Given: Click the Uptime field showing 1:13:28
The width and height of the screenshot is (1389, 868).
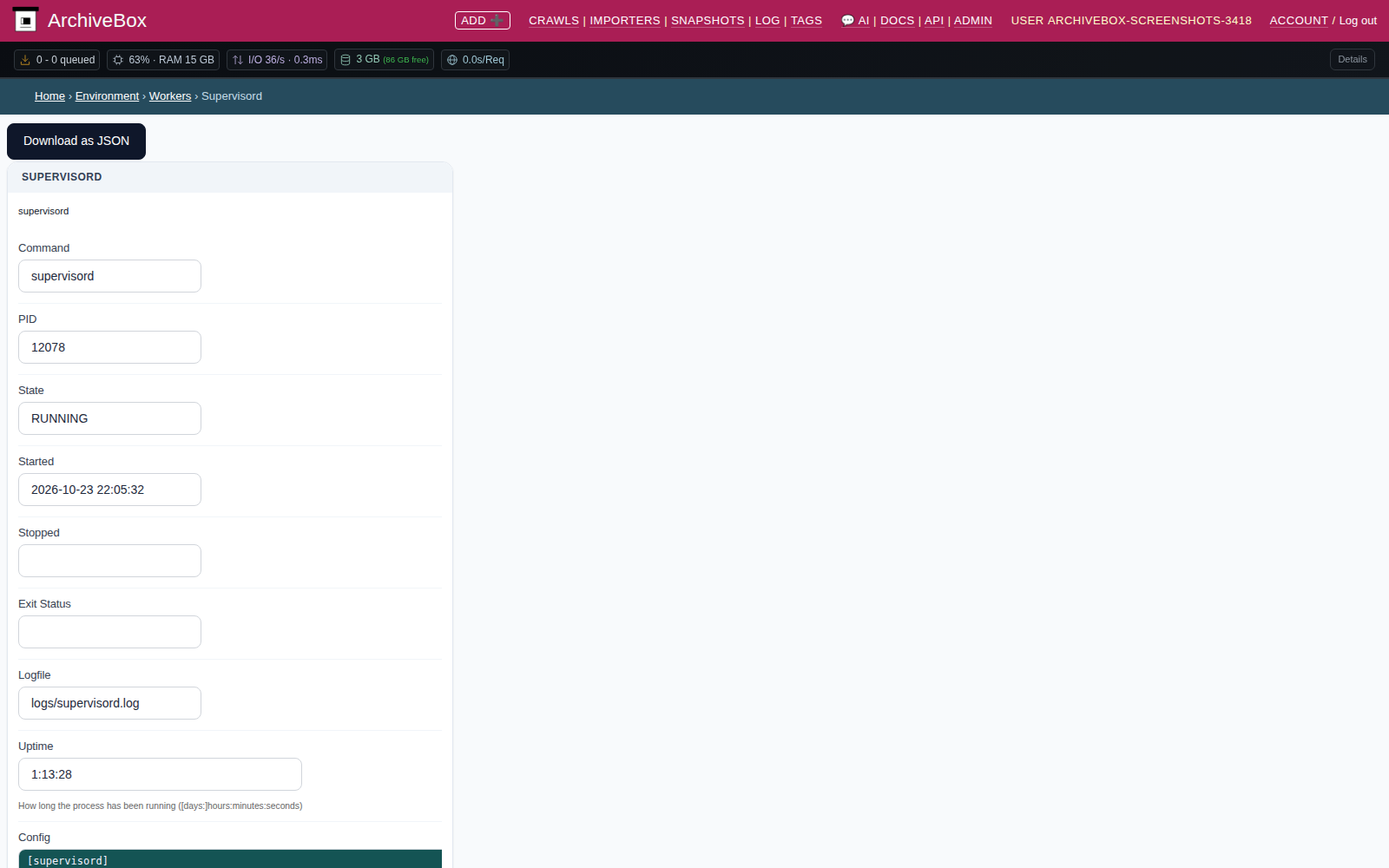Looking at the screenshot, I should click(160, 774).
